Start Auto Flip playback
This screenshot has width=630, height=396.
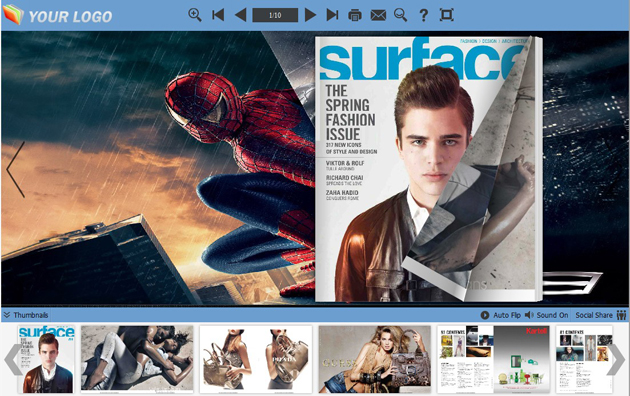pos(501,315)
